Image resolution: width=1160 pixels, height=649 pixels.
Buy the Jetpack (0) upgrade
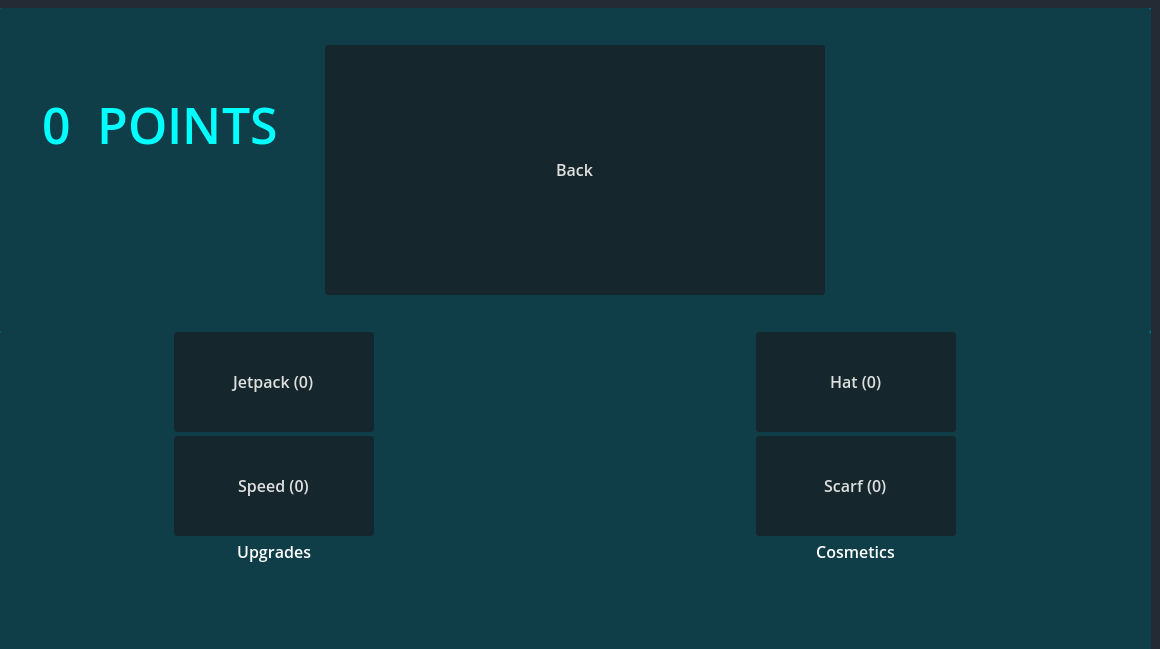click(274, 382)
